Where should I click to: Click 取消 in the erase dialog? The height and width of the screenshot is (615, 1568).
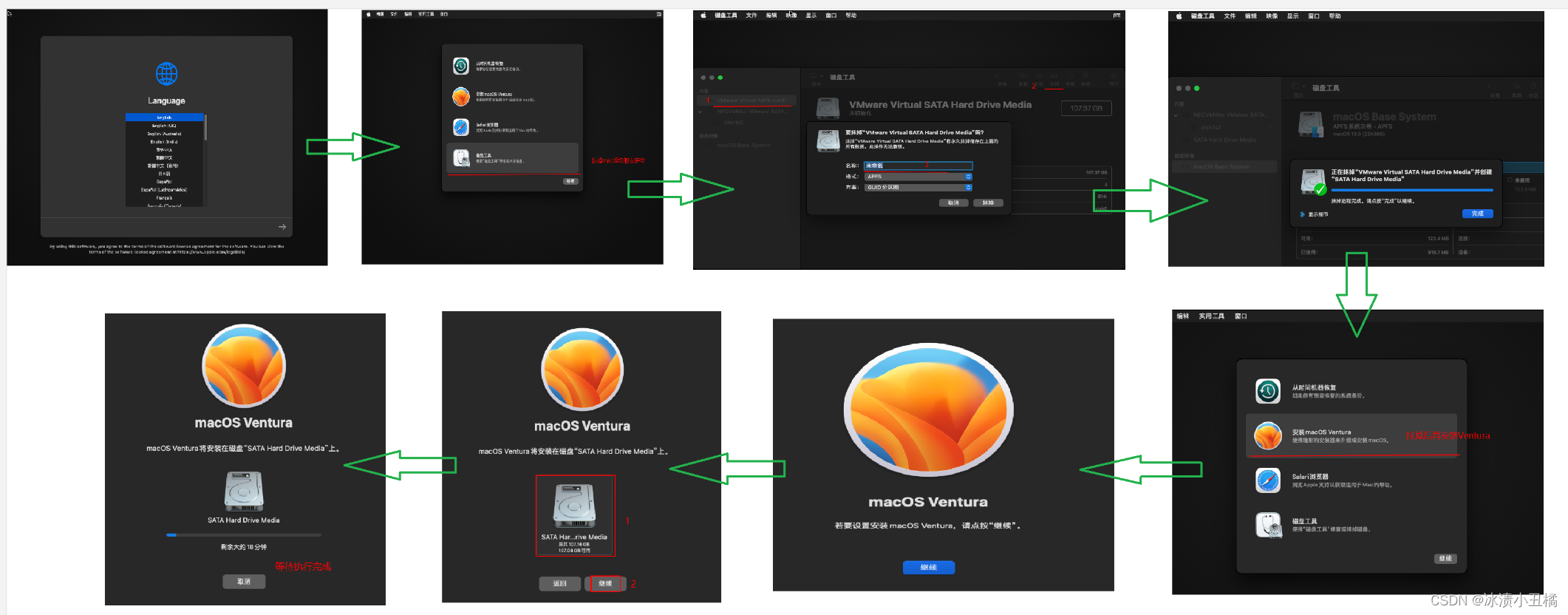(953, 203)
